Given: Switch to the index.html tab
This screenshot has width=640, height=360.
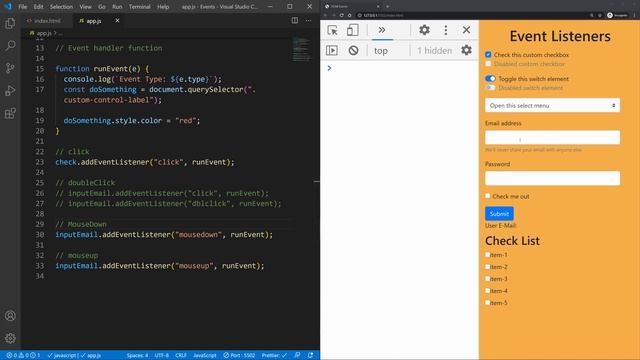Looking at the screenshot, I should 47,20.
